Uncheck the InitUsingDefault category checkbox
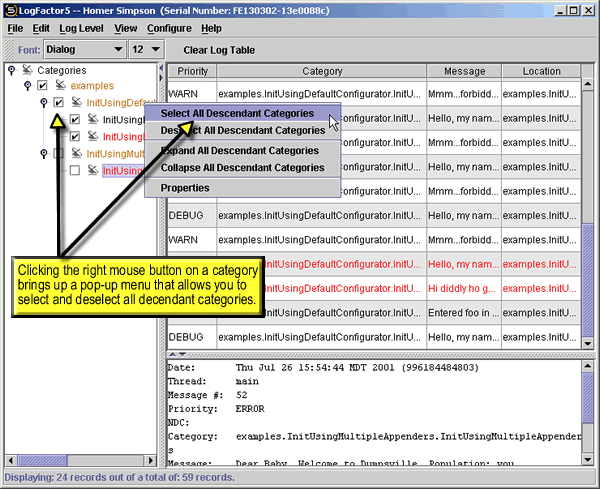Viewport: 600px width, 489px height. tap(59, 103)
